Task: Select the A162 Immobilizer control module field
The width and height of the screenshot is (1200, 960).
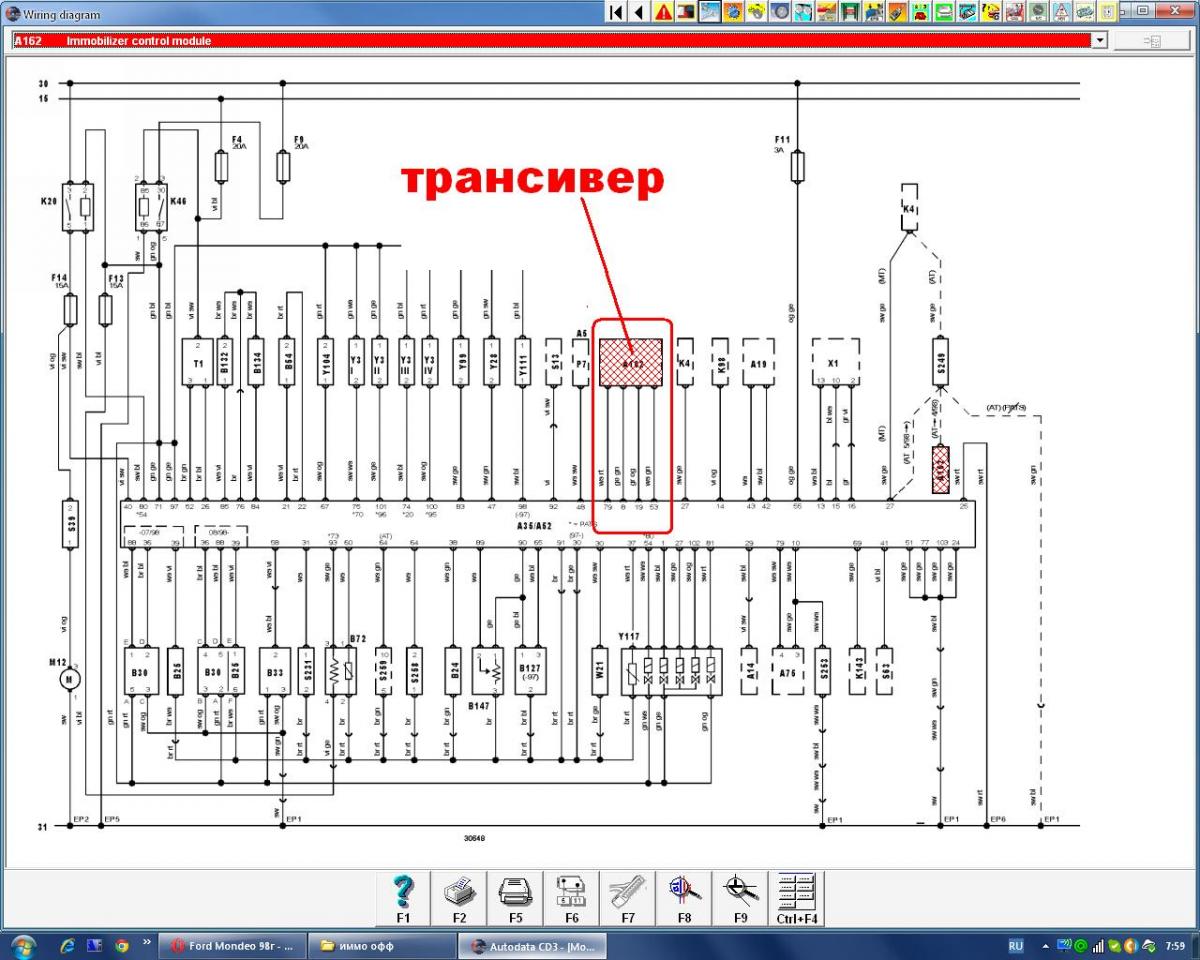Action: pyautogui.click(x=552, y=41)
